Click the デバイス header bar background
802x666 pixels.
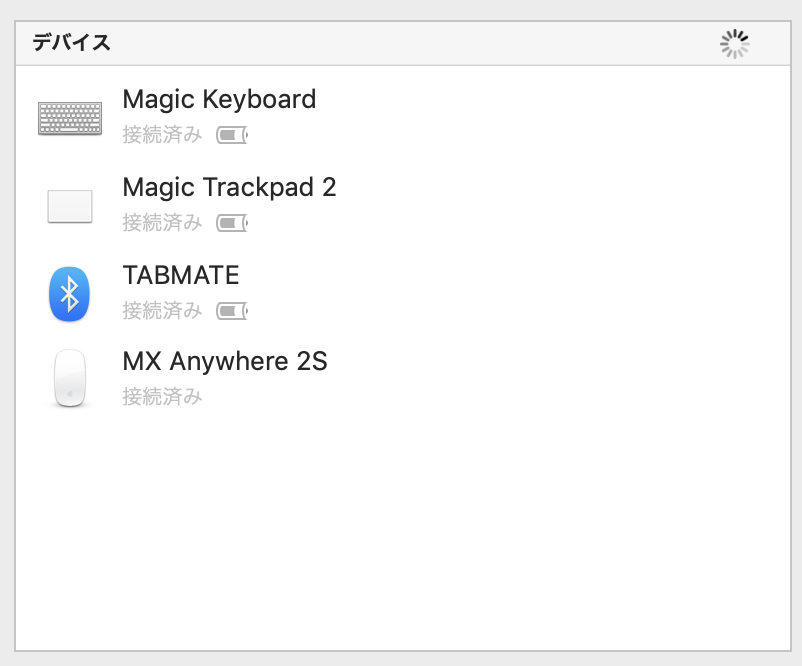point(400,44)
